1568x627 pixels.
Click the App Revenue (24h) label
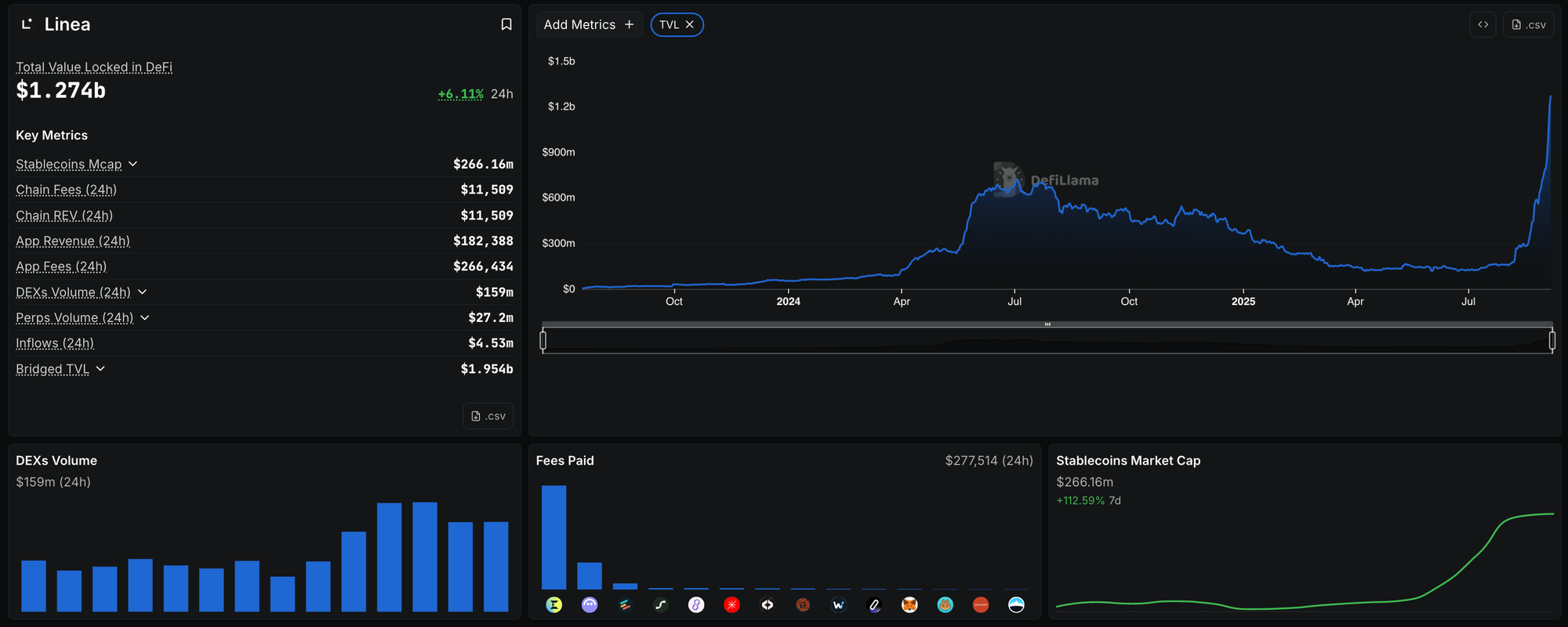tap(73, 241)
